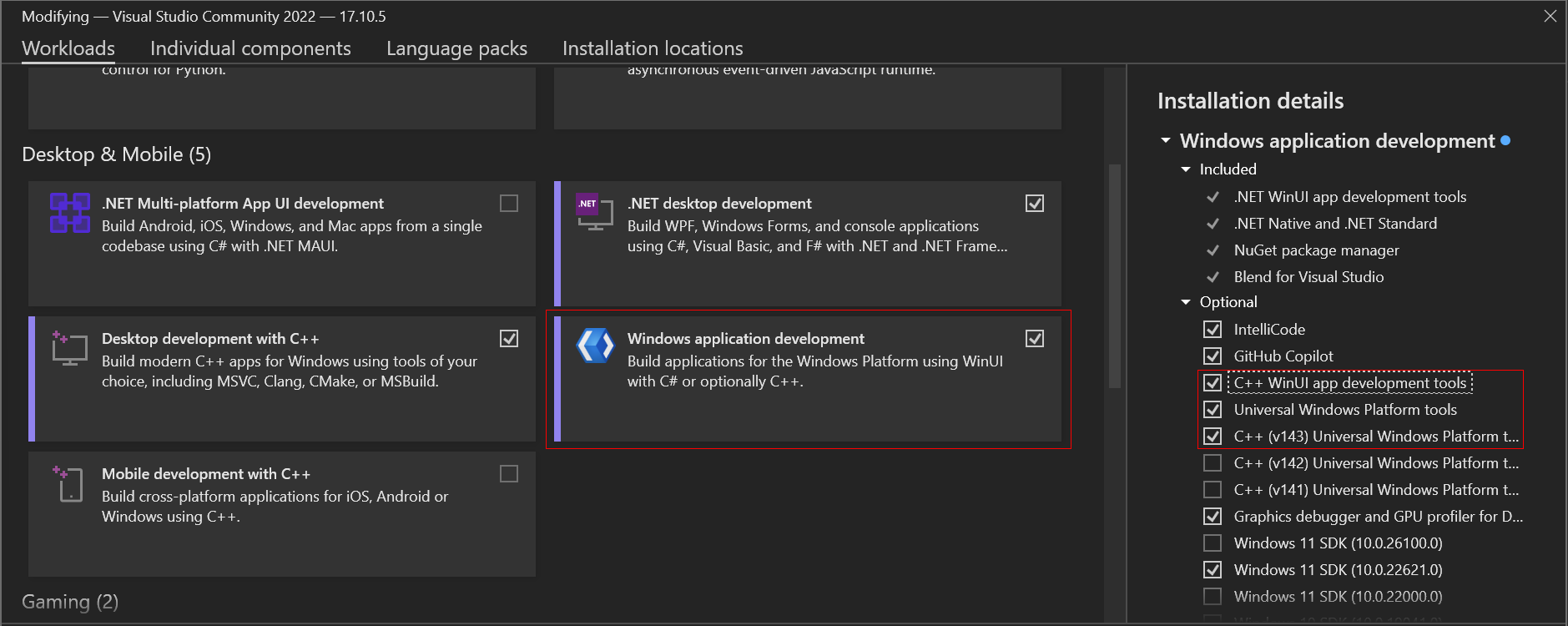Click Desktop & Mobile (5) section heading
Image resolution: width=1568 pixels, height=626 pixels.
116,154
